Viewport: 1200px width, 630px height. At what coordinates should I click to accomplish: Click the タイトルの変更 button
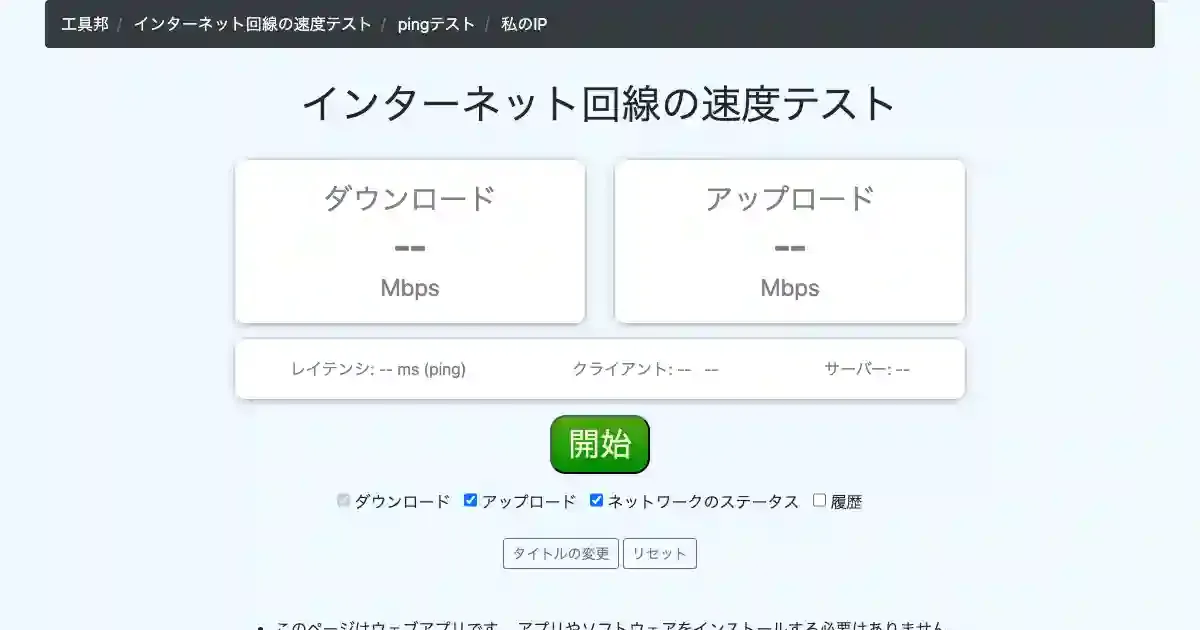(561, 554)
